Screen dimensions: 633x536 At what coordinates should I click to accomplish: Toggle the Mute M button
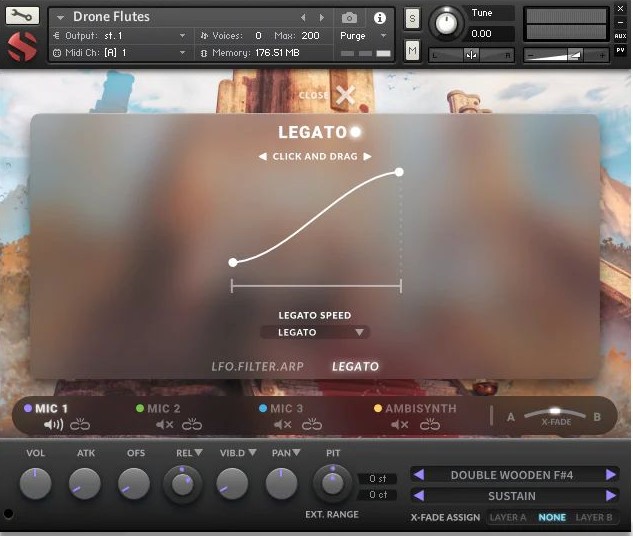[x=412, y=50]
